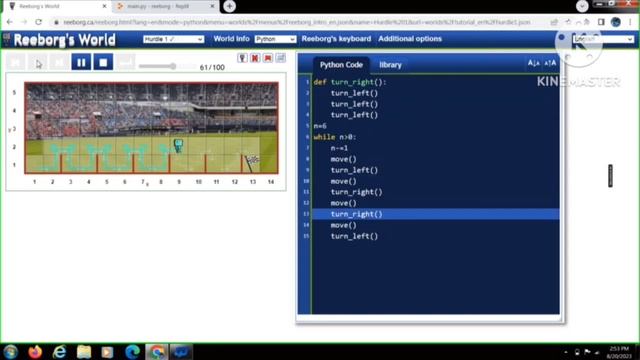Decrease editor font size
This screenshot has height=360, width=640.
click(x=533, y=63)
